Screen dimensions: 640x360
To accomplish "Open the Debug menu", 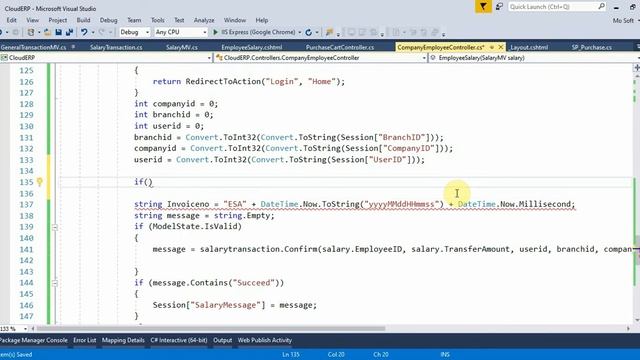I will point(108,20).
